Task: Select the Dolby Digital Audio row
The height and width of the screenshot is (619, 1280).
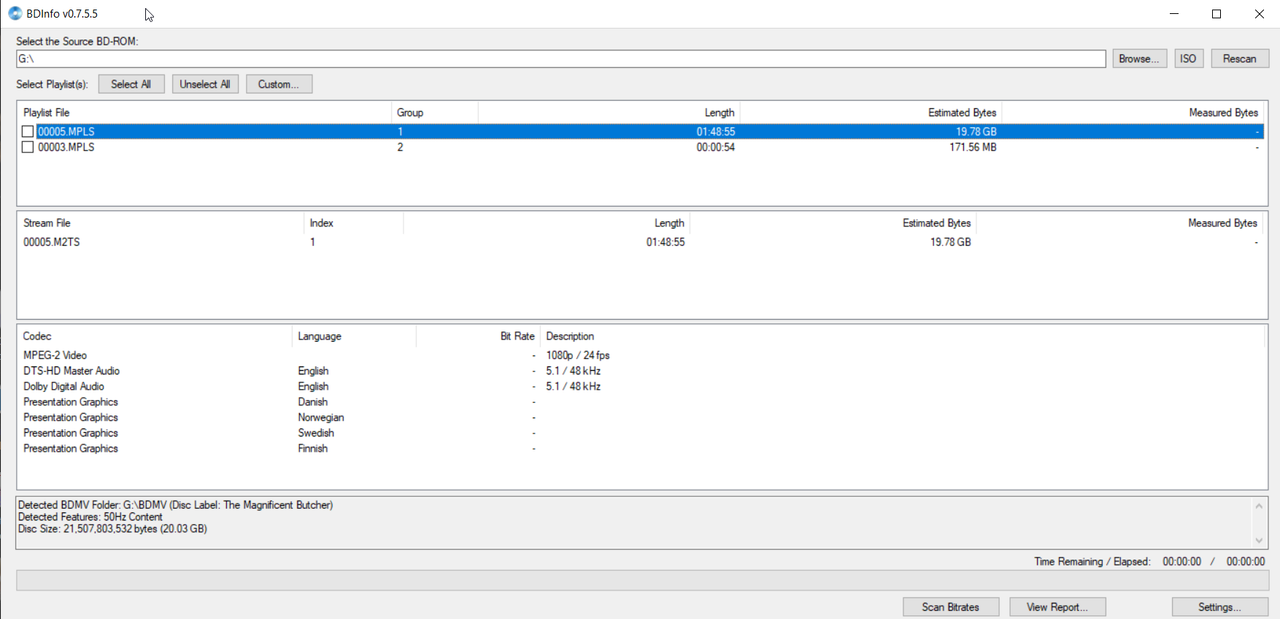Action: tap(640, 386)
